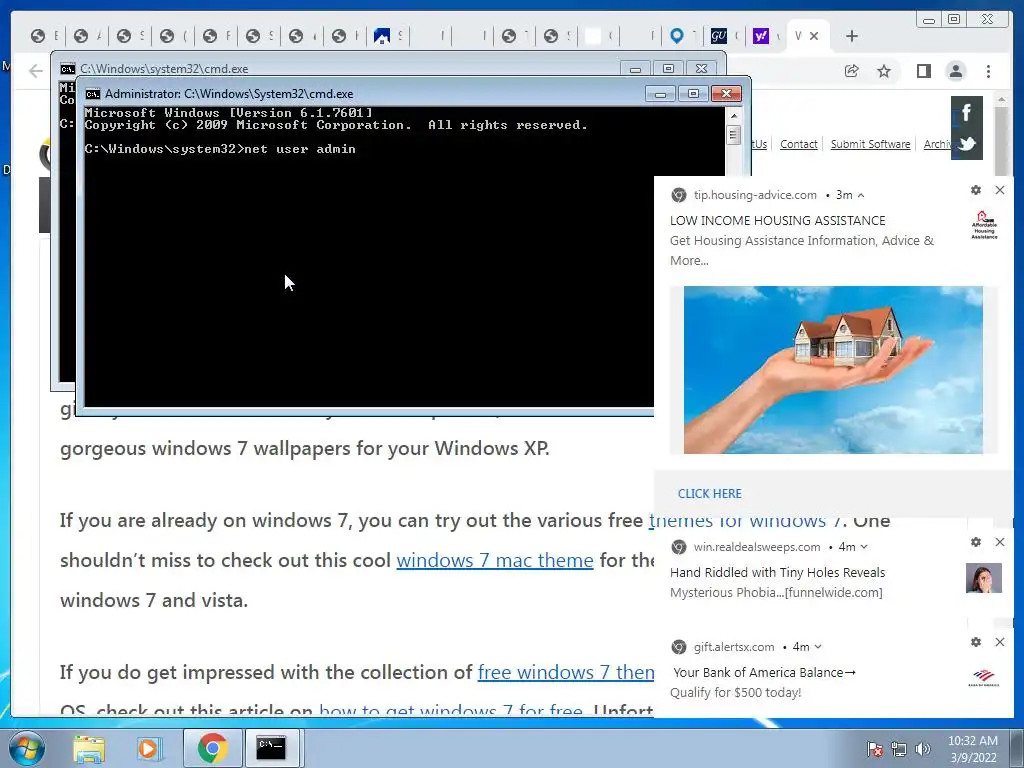Open the Action Center flag icon
Screen dimensions: 1024x768
pyautogui.click(x=875, y=749)
